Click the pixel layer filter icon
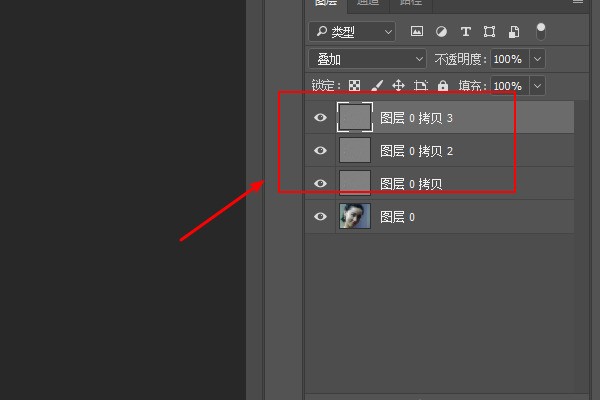 pos(417,32)
